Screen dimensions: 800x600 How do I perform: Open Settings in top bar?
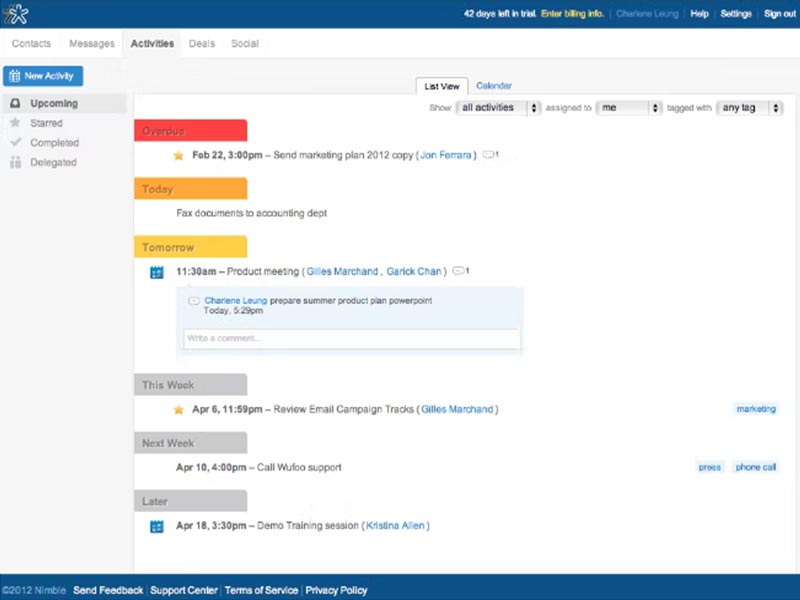[736, 14]
